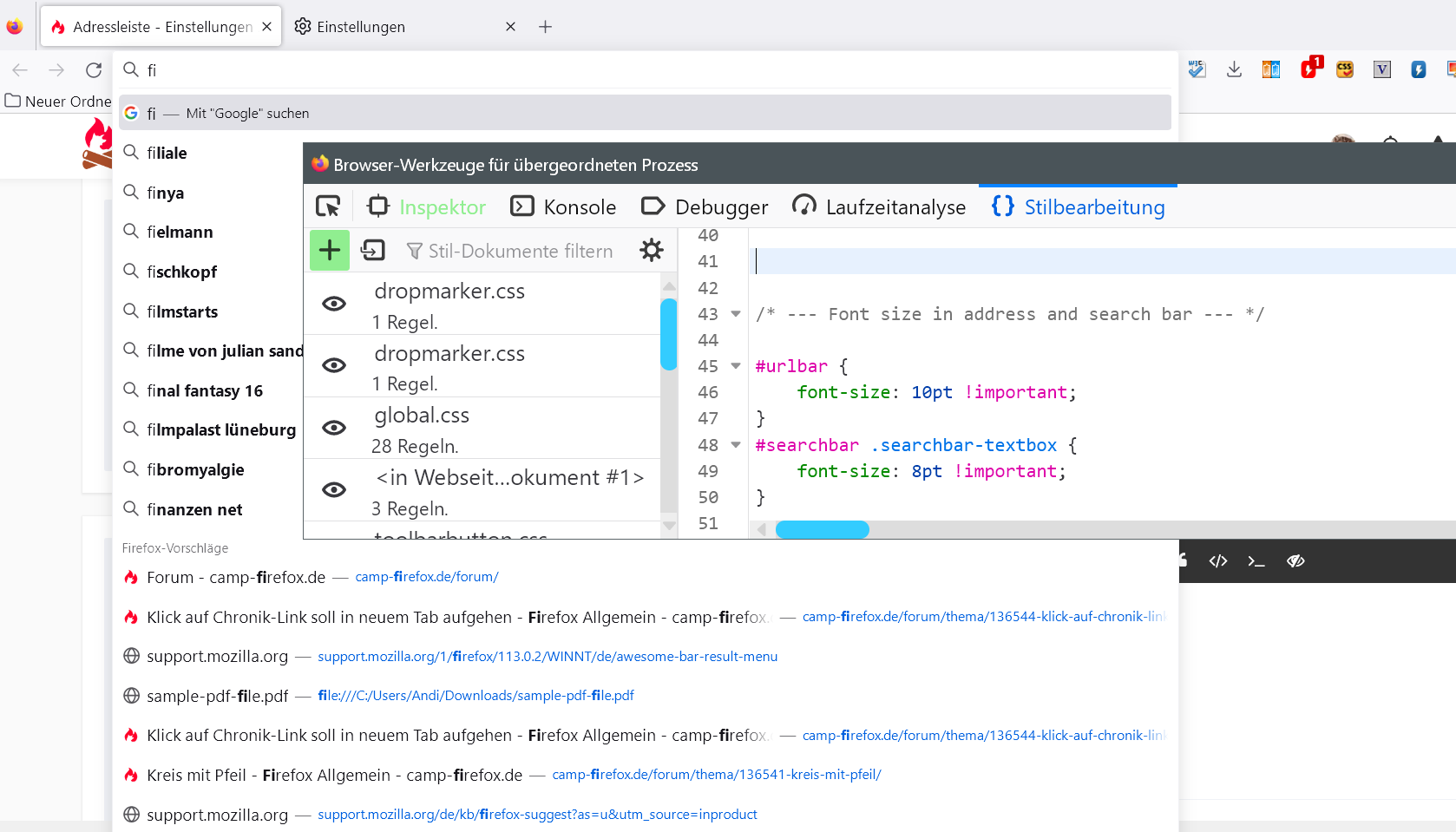Toggle visibility of global.css stylesheet
The width and height of the screenshot is (1456, 832).
tap(334, 428)
